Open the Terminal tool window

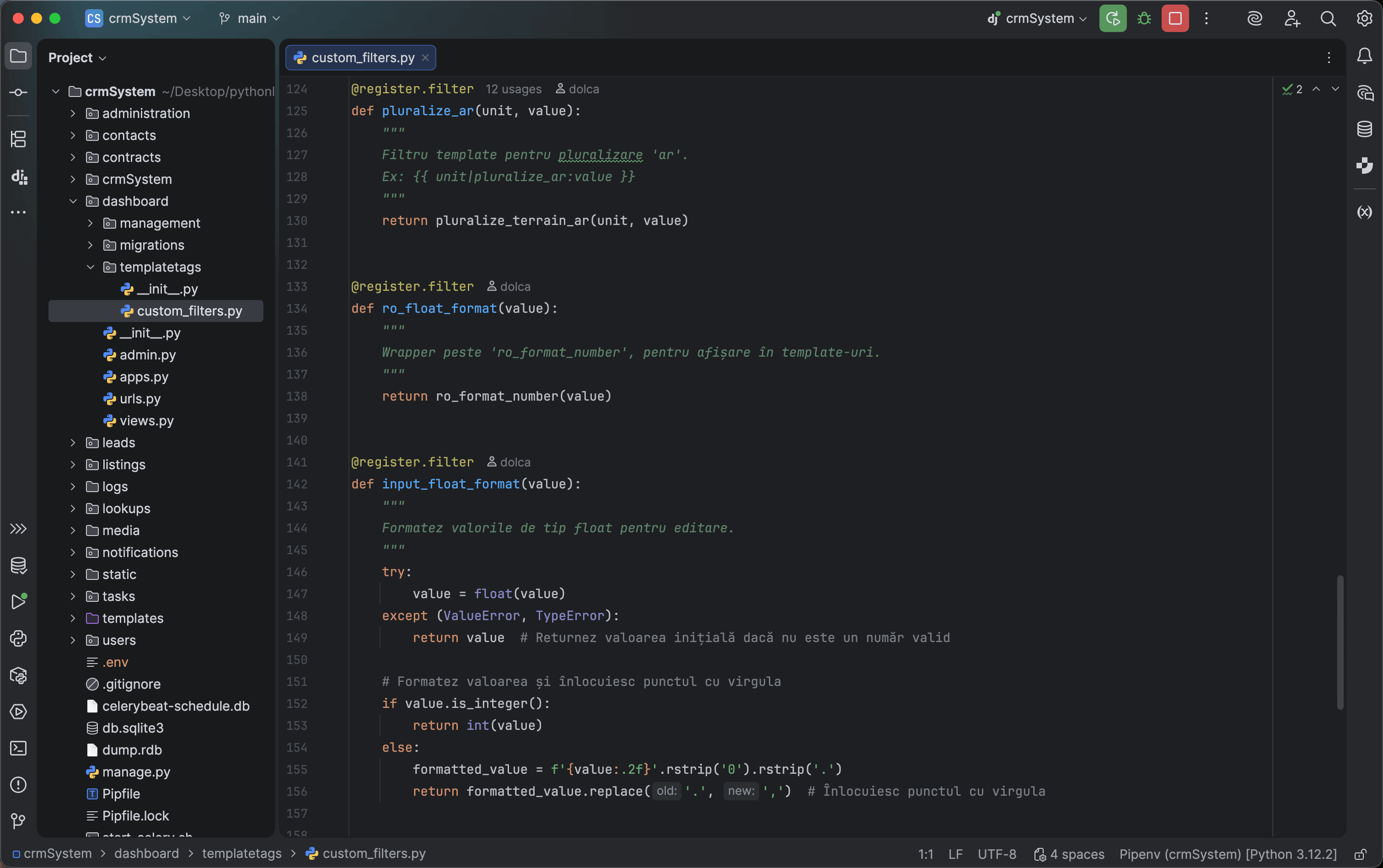[18, 749]
